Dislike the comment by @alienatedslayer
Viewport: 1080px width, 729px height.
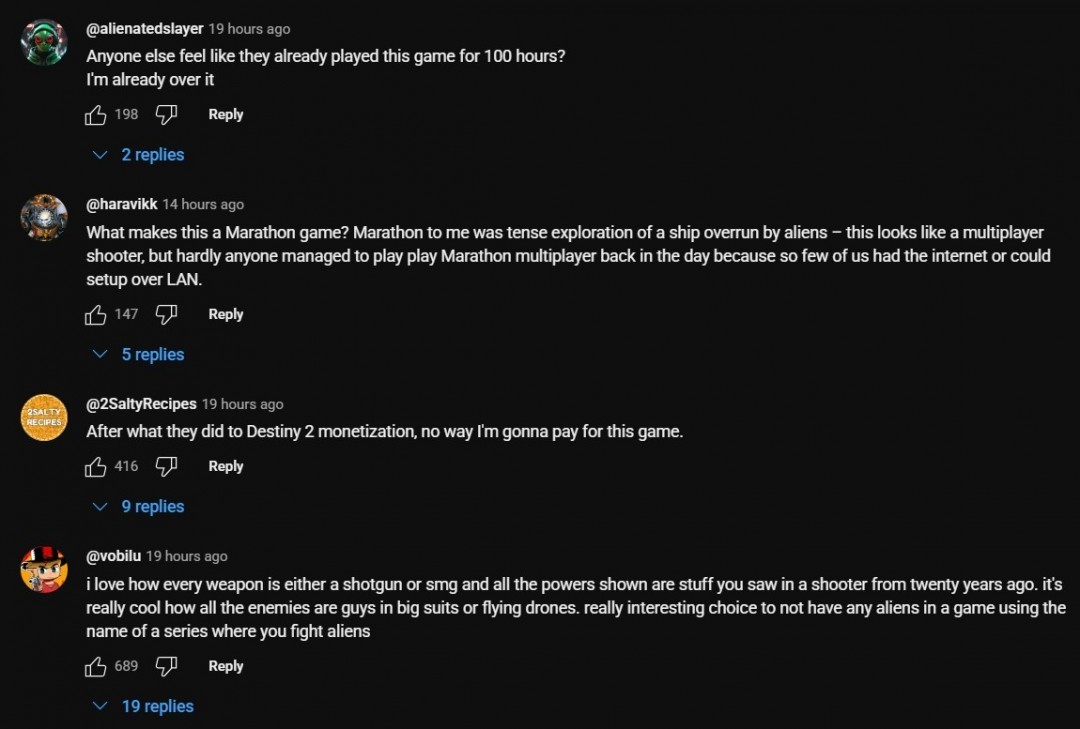pos(167,115)
